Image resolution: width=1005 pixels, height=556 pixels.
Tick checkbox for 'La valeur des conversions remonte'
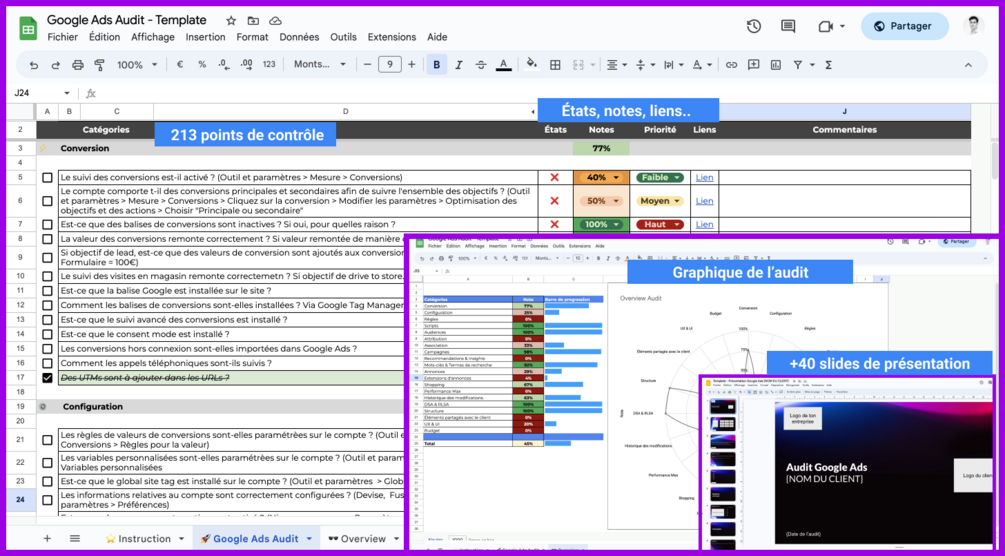pyautogui.click(x=47, y=239)
